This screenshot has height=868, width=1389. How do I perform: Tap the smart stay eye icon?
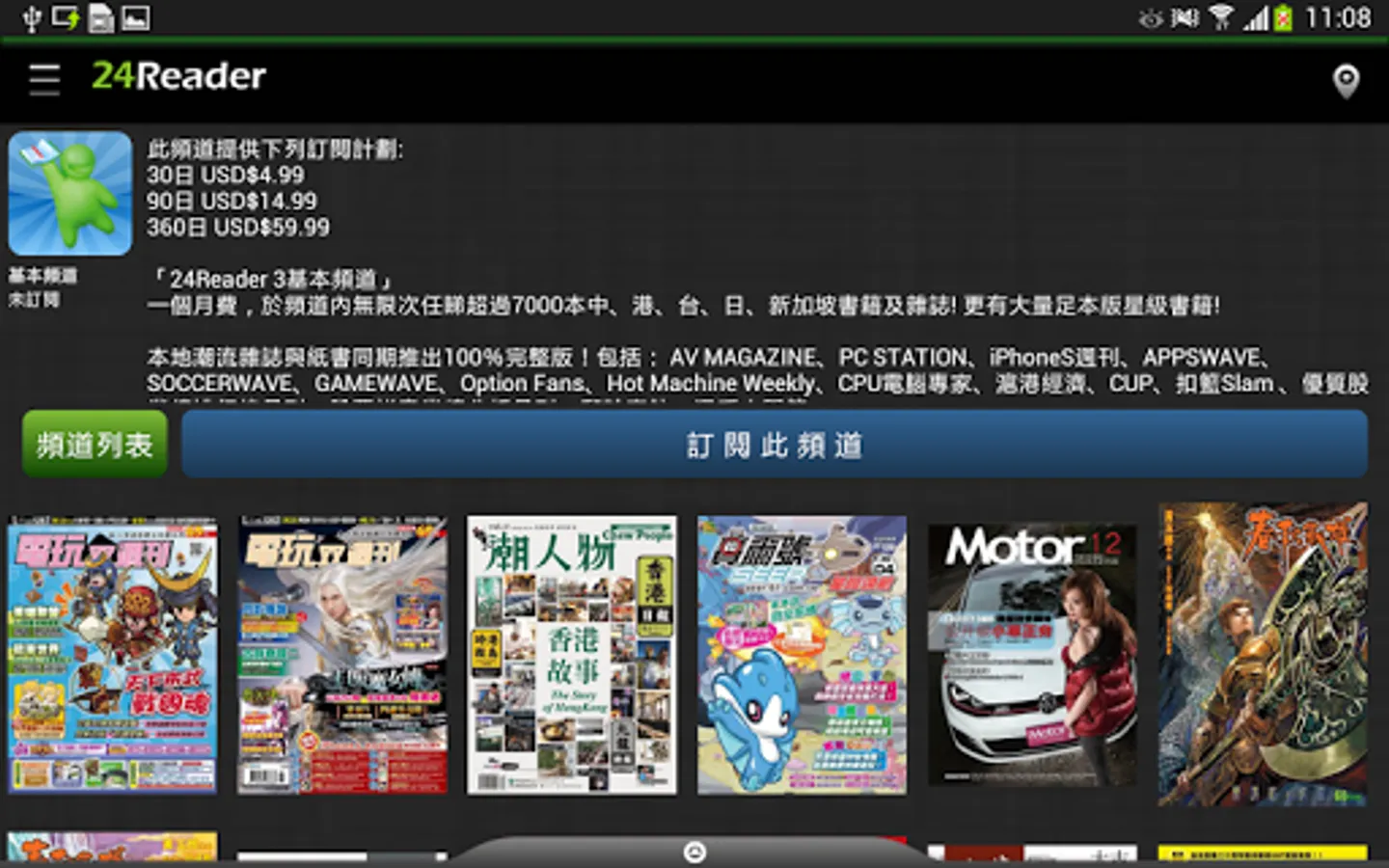pyautogui.click(x=1150, y=18)
